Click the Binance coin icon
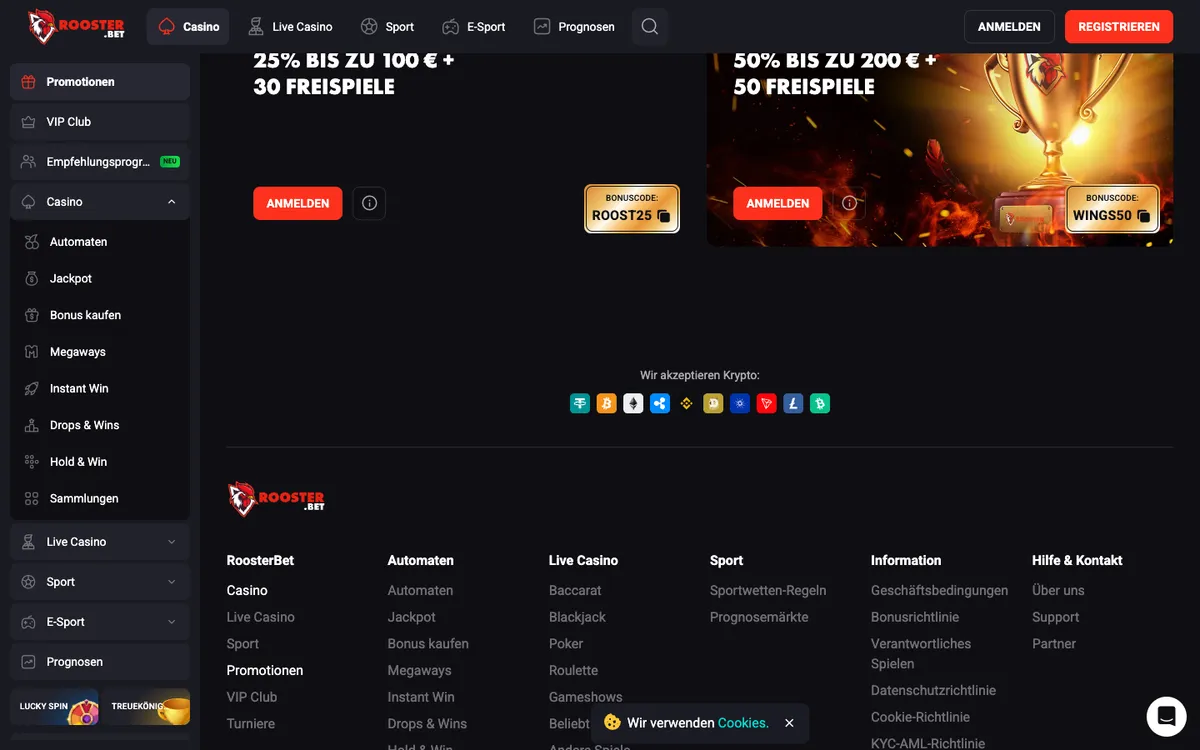Viewport: 1200px width, 750px height. (x=686, y=404)
